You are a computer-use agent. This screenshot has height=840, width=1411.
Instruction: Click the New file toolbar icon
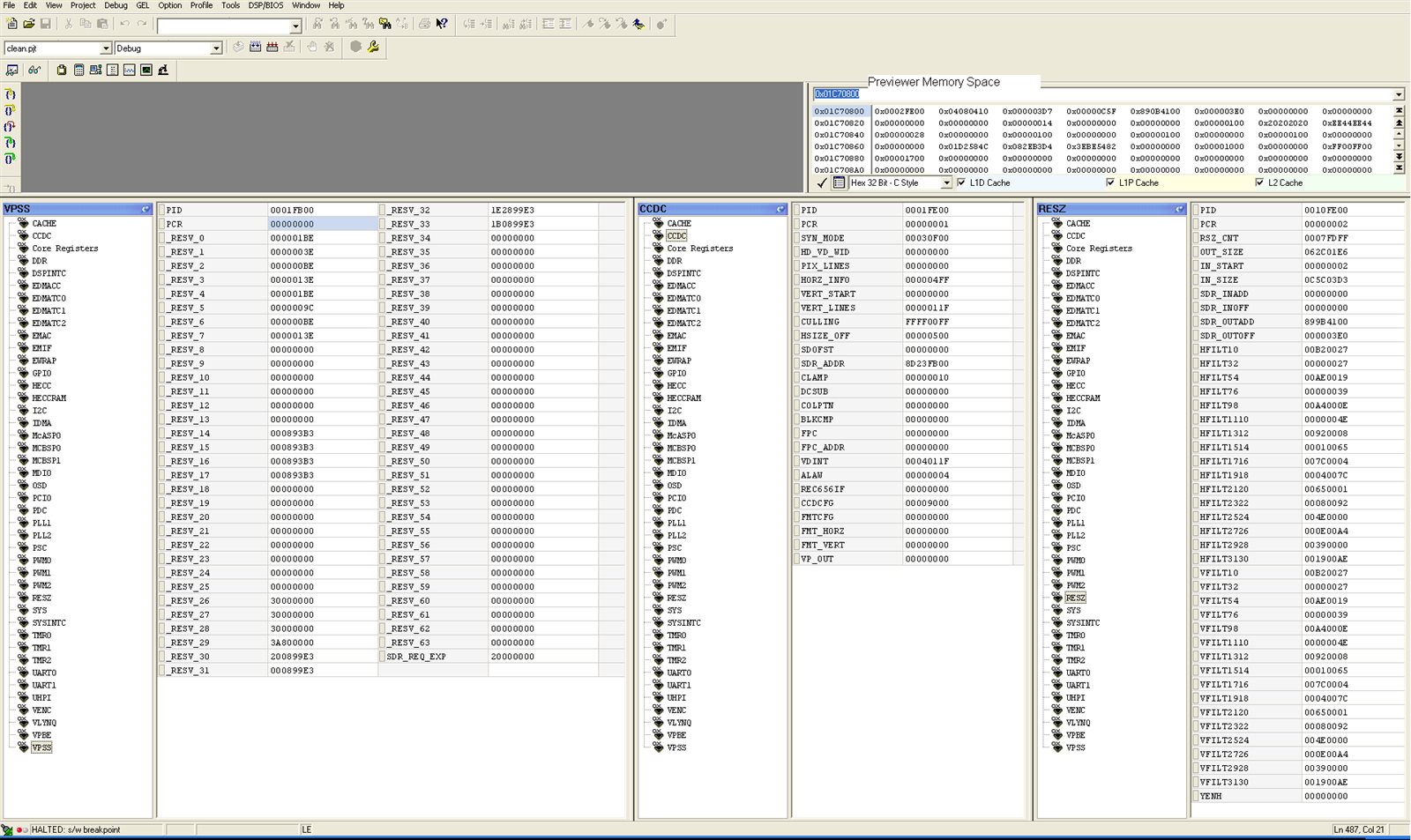(x=11, y=24)
